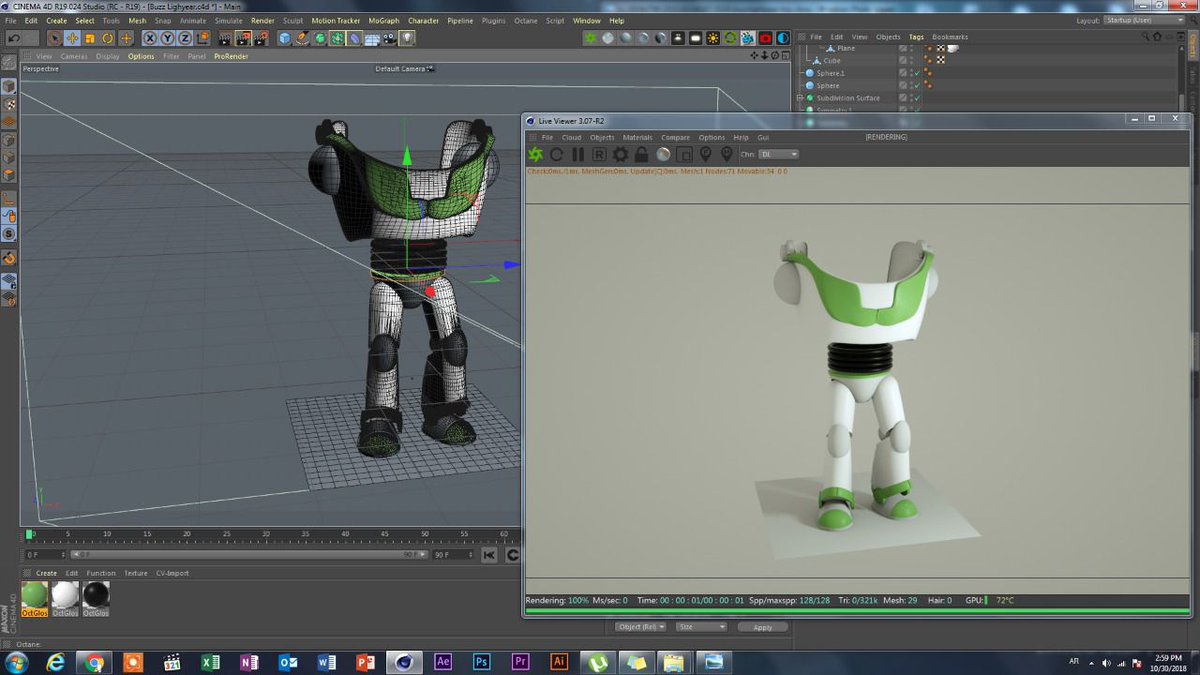
Task: Toggle the Sphere object's green enable checkmark
Action: (916, 86)
